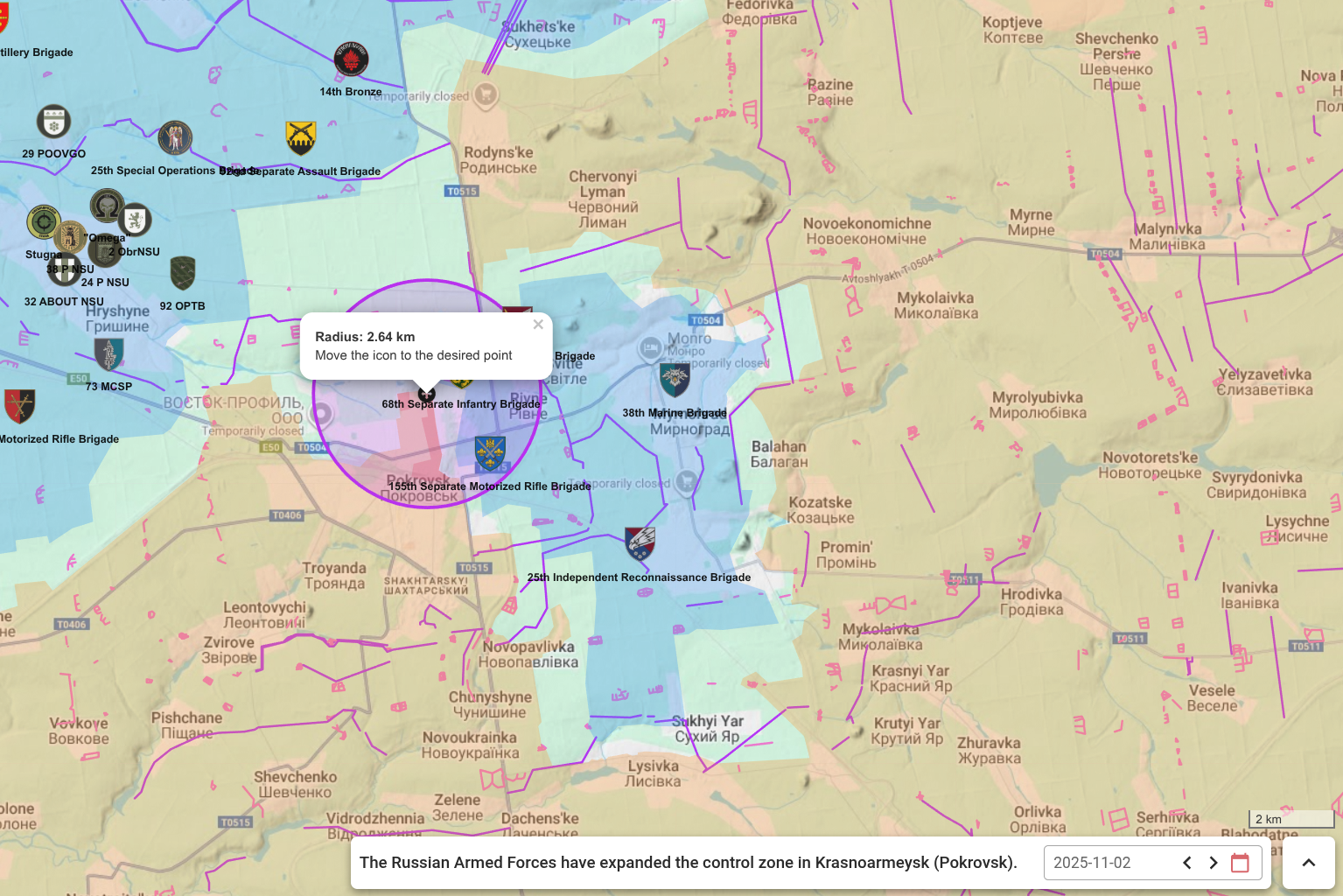1343x896 pixels.
Task: Click the Kozatske village label
Action: 821,510
